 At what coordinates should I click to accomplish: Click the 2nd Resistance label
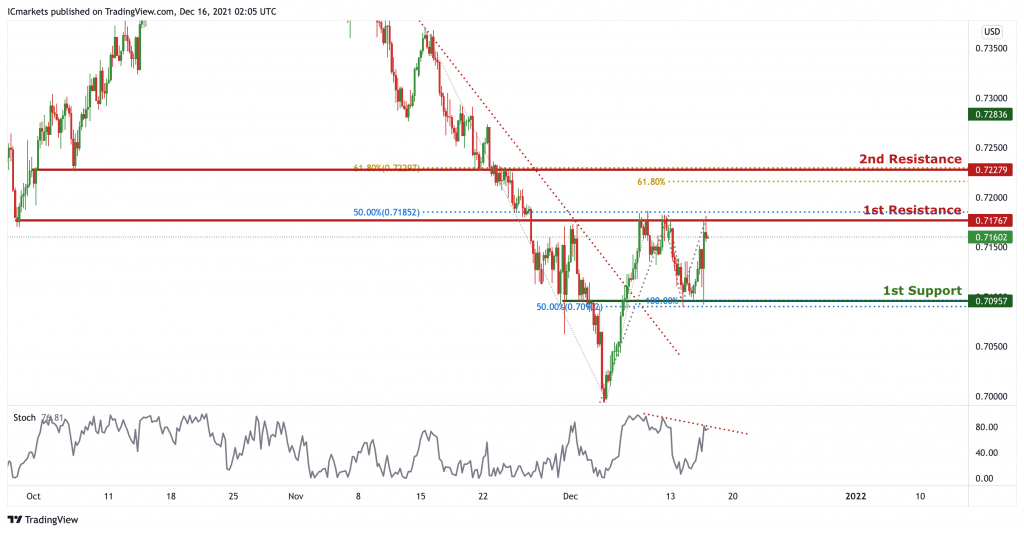coord(910,159)
